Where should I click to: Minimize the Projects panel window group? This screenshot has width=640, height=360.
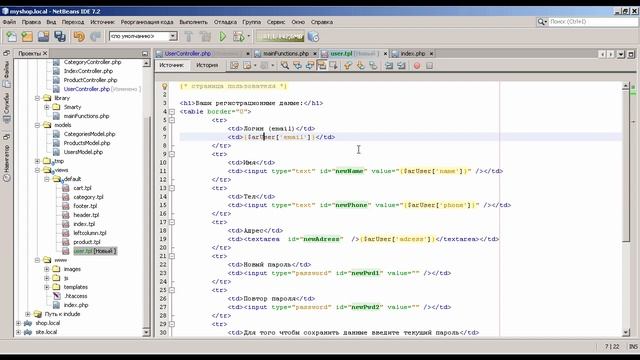click(145, 53)
